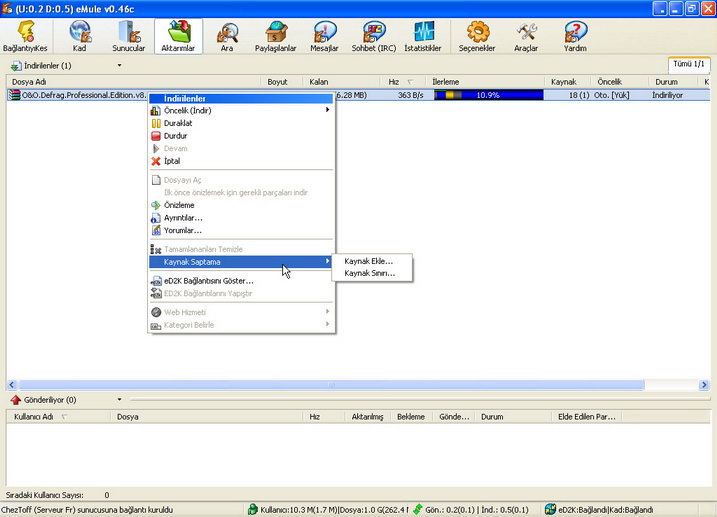This screenshot has height=517, width=717.
Task: Switch to the Tümü 1/1 category tab
Action: tap(689, 64)
